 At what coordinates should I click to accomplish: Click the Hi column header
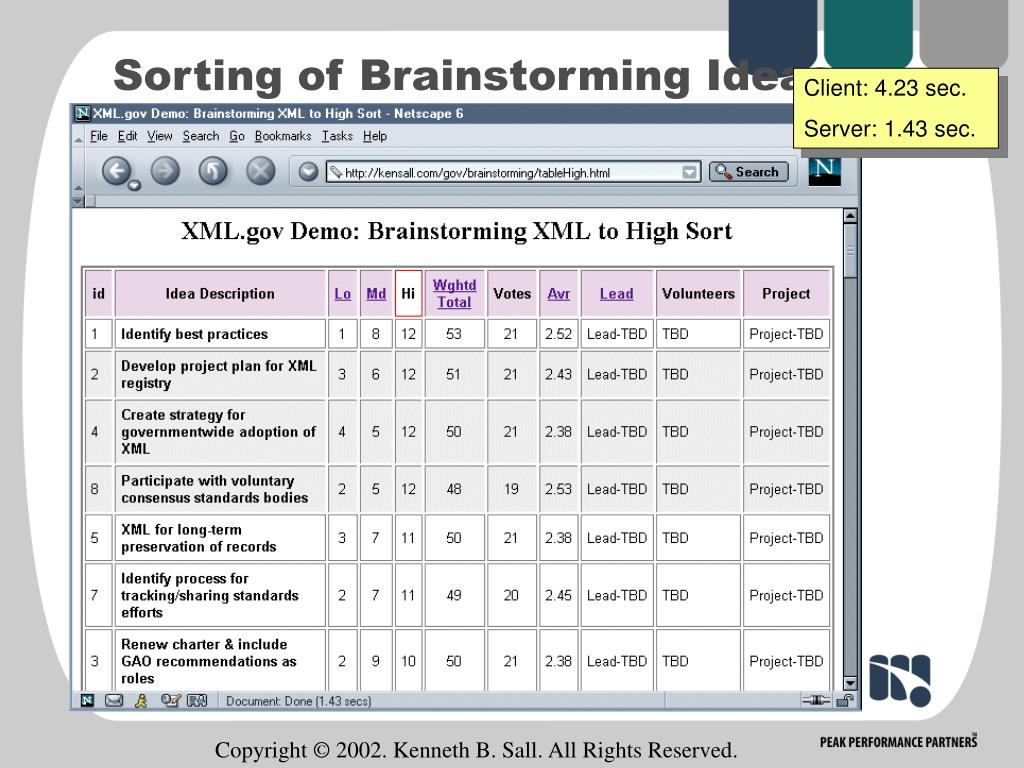pos(408,293)
